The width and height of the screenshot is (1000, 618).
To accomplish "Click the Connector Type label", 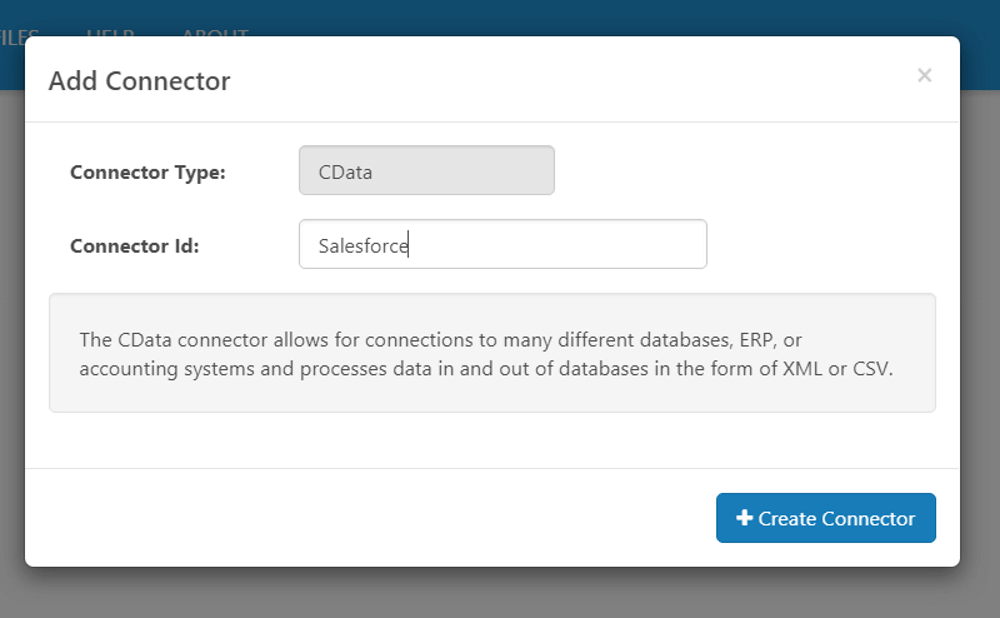I will coord(148,172).
